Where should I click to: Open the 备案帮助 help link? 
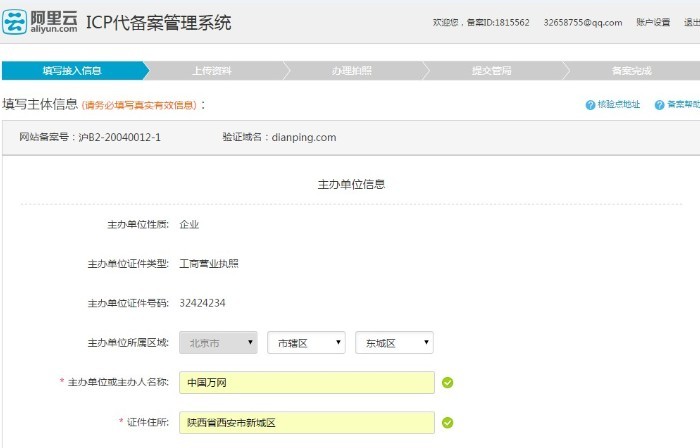click(683, 104)
